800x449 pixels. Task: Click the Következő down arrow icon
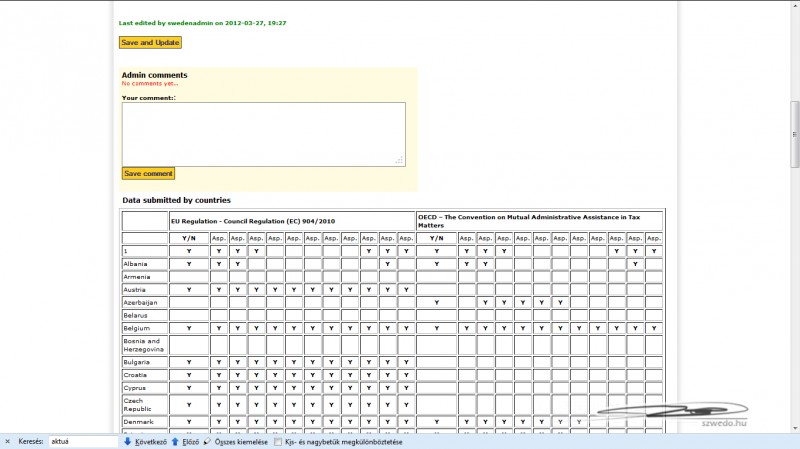(128, 441)
